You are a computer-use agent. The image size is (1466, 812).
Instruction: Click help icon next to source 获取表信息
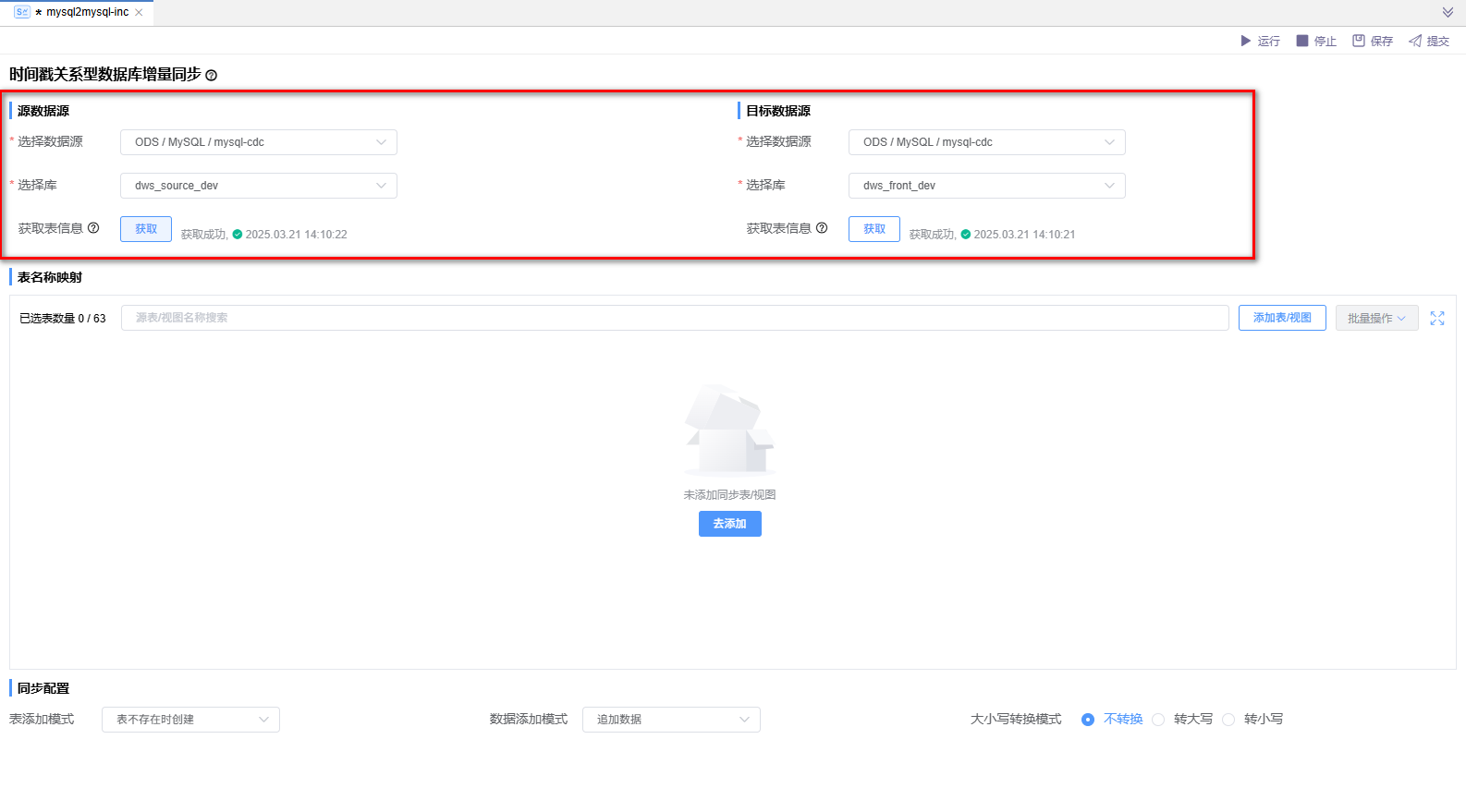point(93,228)
